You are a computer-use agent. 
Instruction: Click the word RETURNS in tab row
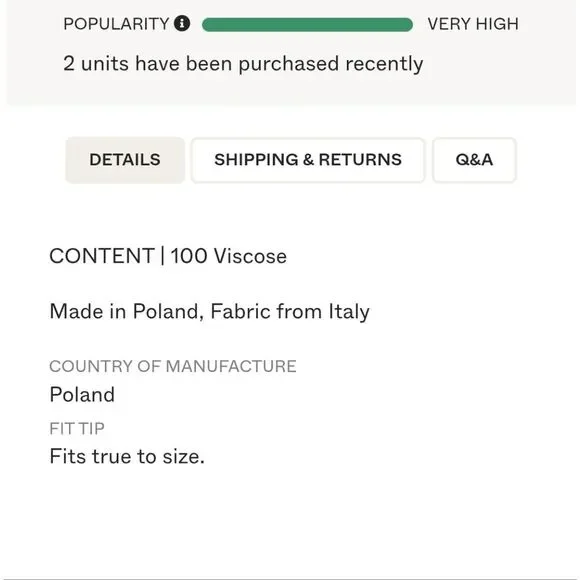(360, 160)
